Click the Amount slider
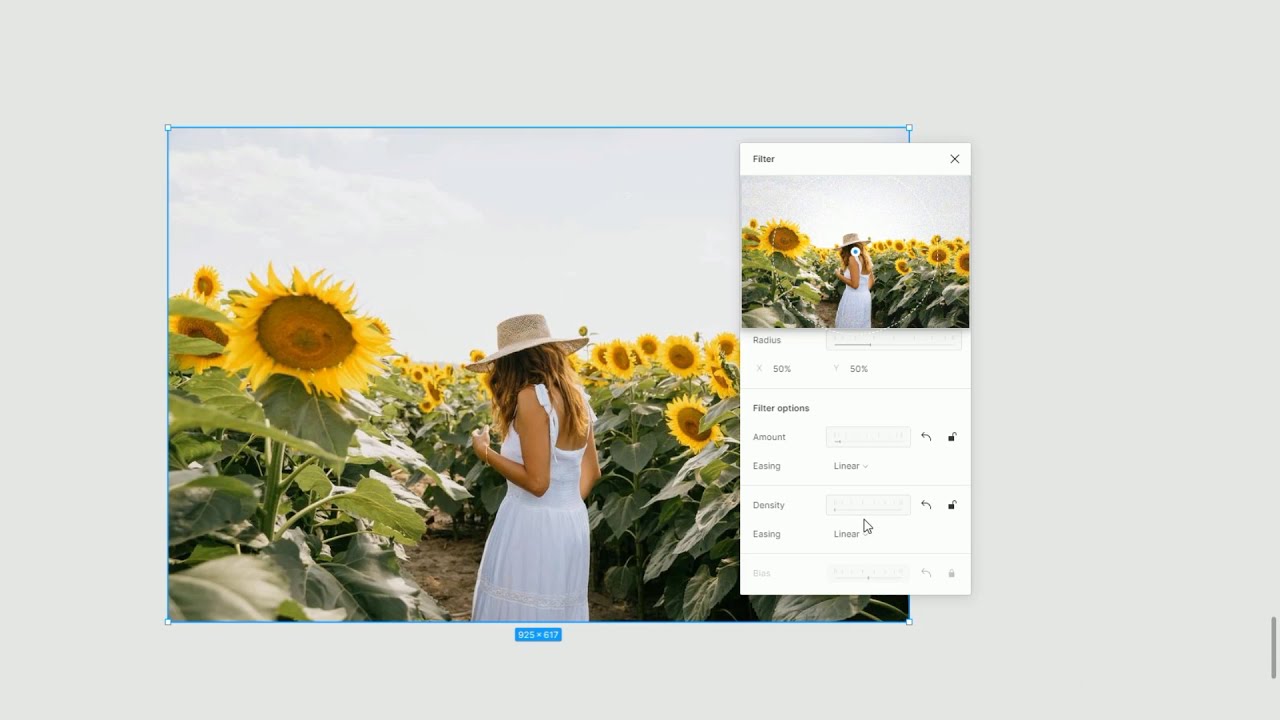This screenshot has height=720, width=1280. [x=868, y=437]
